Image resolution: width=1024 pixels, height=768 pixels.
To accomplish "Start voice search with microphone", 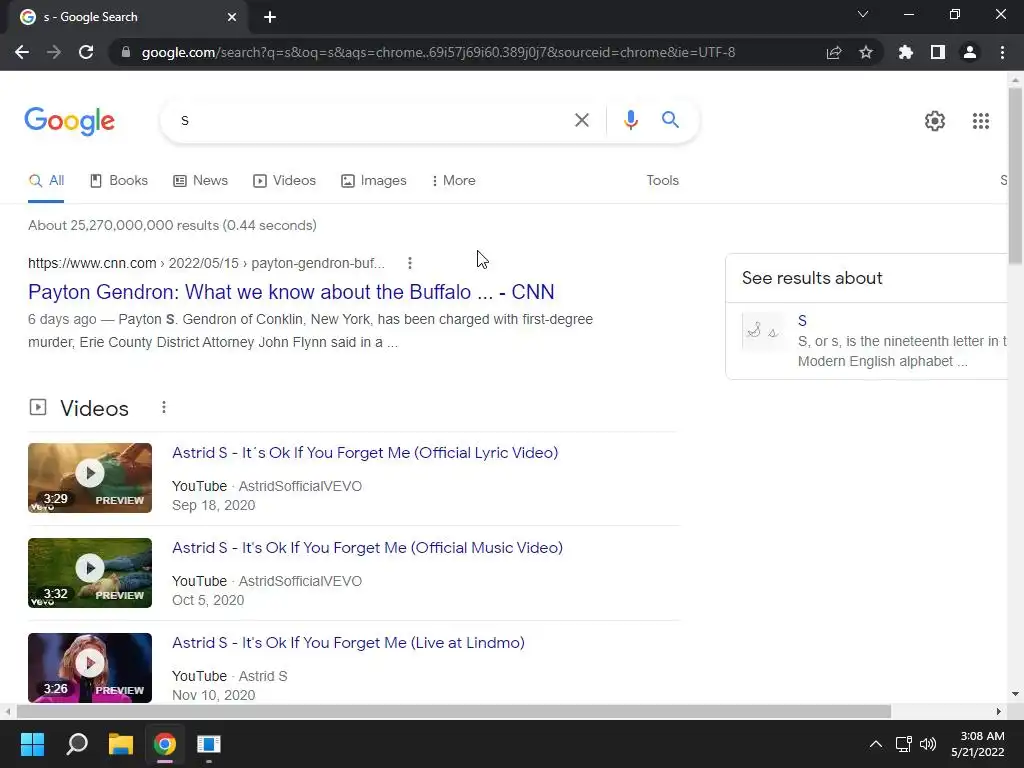I will click(630, 120).
